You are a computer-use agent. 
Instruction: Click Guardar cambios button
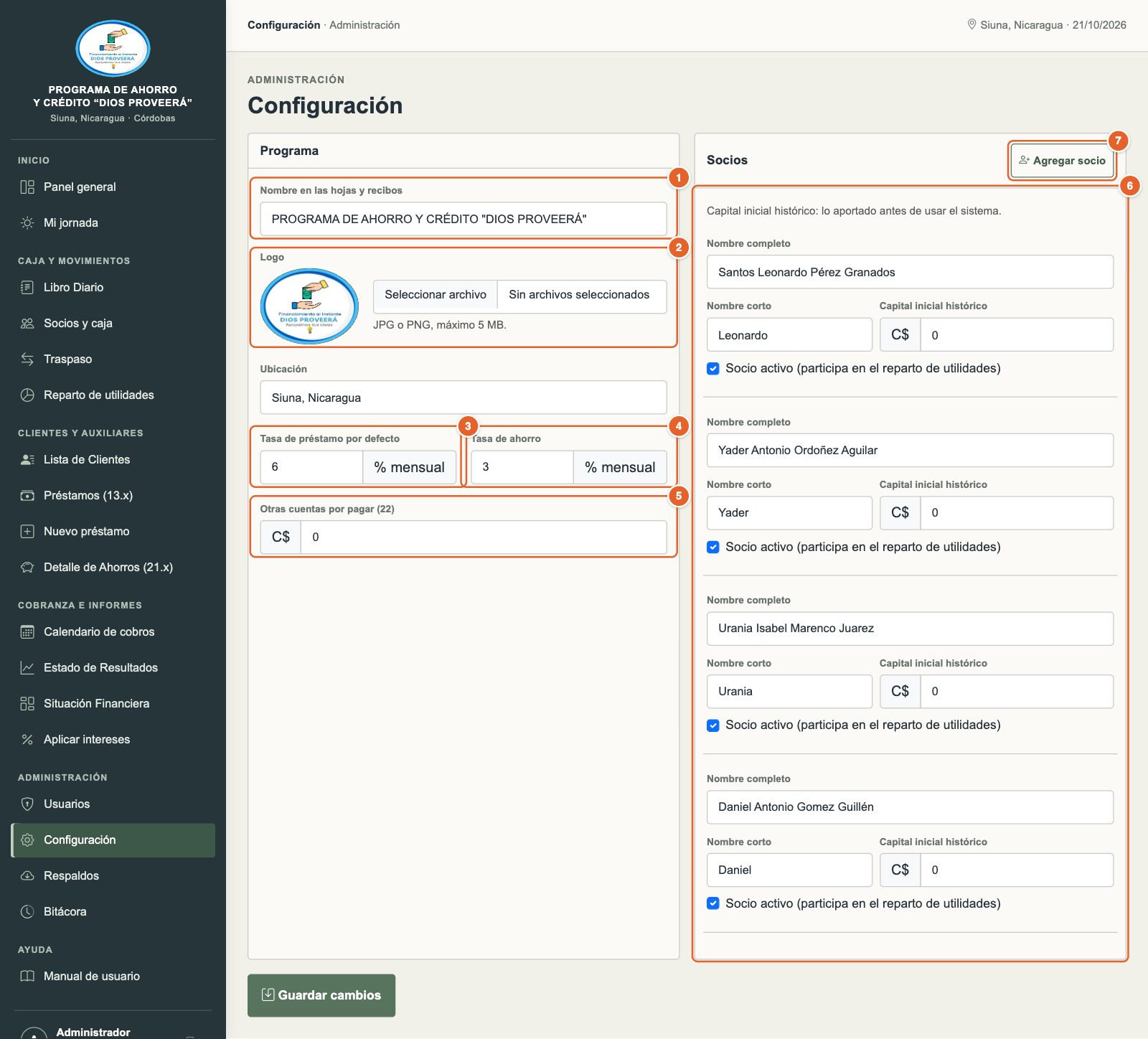tap(321, 995)
